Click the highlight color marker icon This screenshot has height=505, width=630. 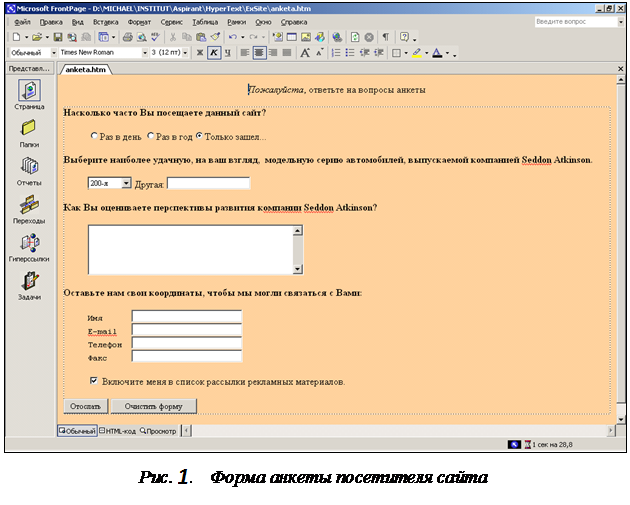(417, 53)
